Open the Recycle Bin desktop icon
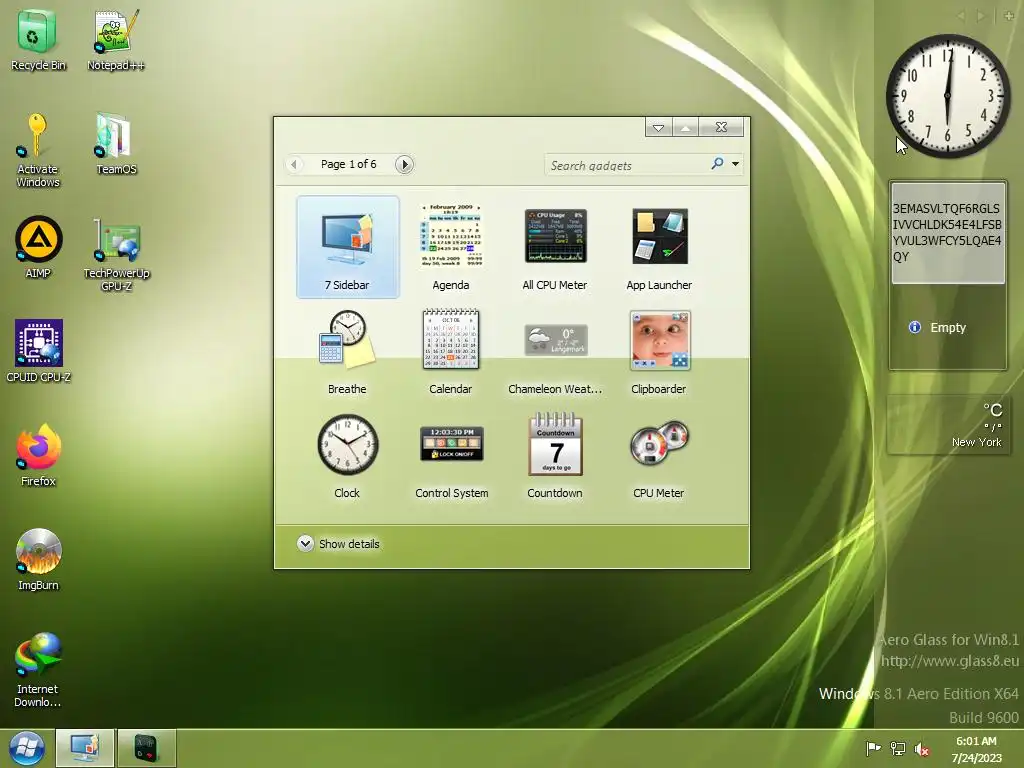Image resolution: width=1024 pixels, height=768 pixels. pyautogui.click(x=38, y=39)
